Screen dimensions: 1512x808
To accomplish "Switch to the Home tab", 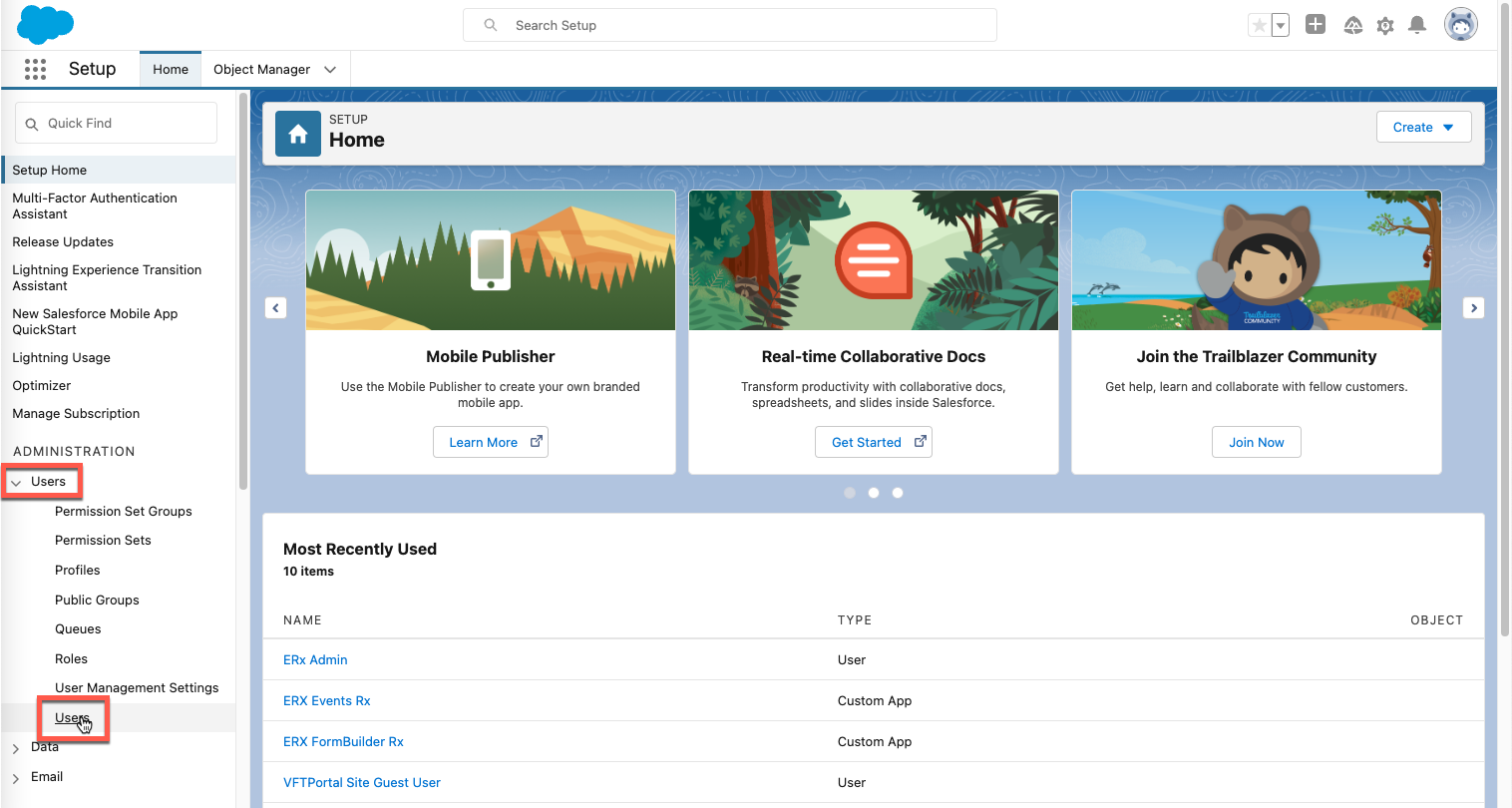I will pos(171,70).
